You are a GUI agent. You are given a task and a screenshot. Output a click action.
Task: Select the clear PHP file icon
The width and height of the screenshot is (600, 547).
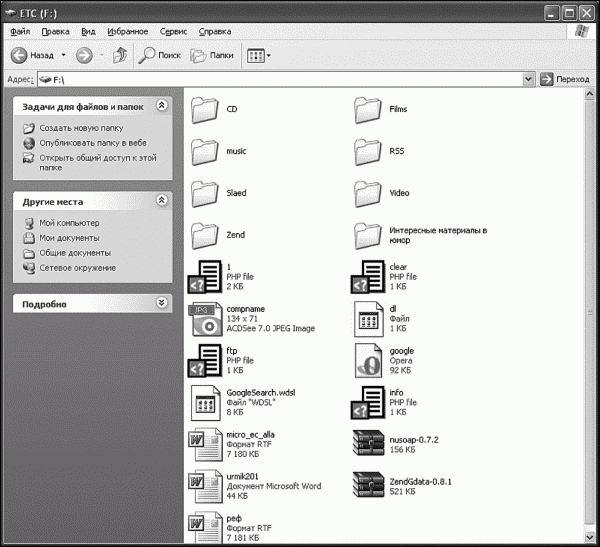[x=368, y=277]
